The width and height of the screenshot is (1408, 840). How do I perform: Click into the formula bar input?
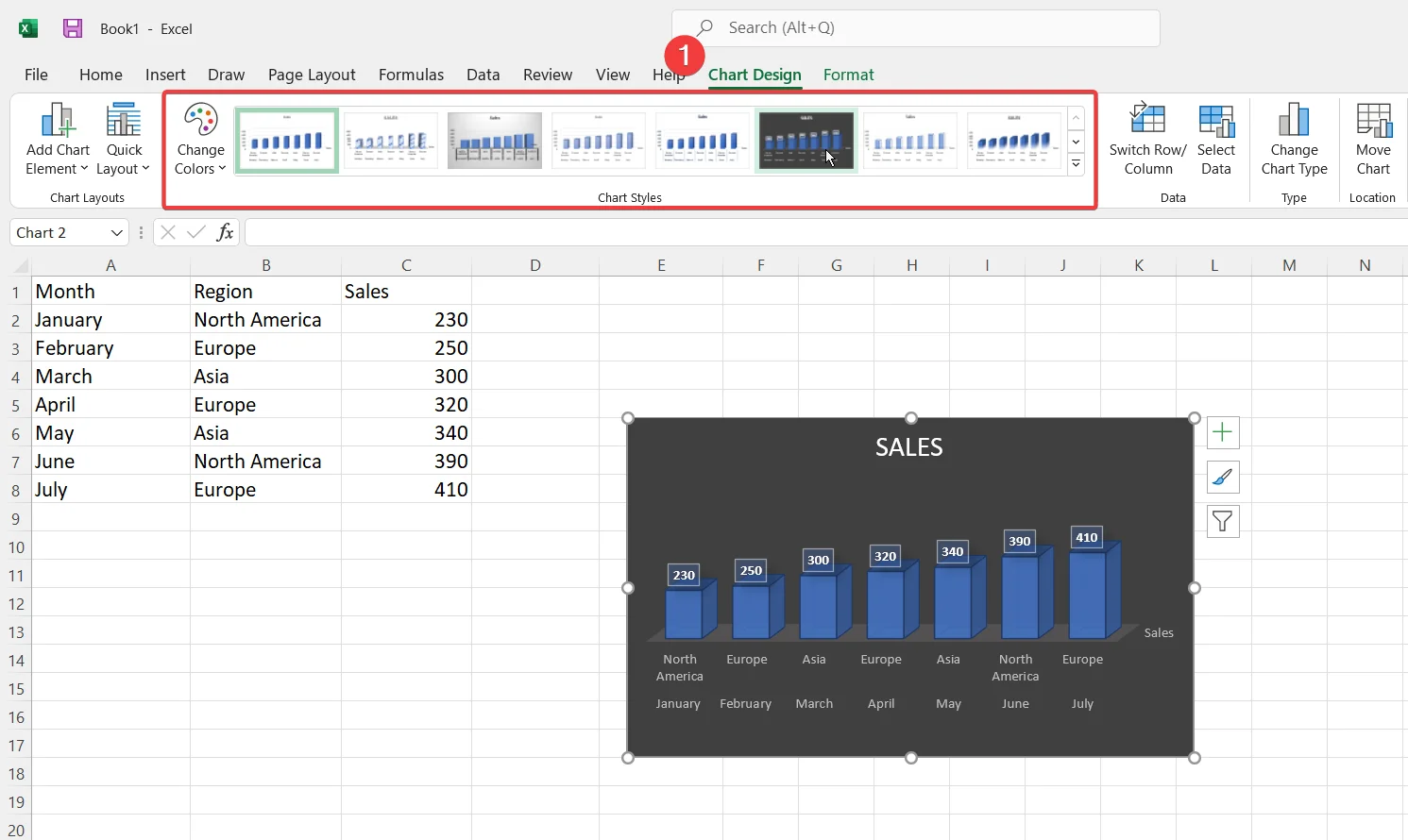[x=825, y=232]
